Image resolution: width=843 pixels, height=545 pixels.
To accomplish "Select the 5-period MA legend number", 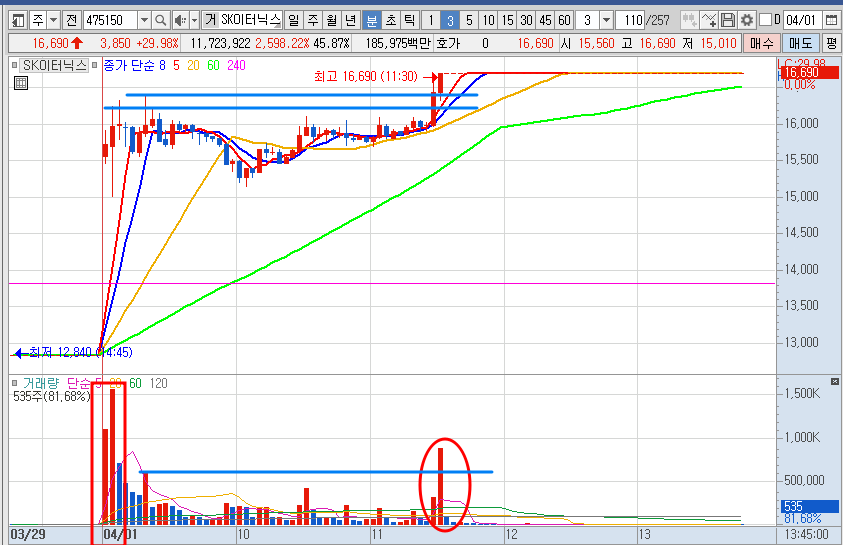I will coord(176,66).
